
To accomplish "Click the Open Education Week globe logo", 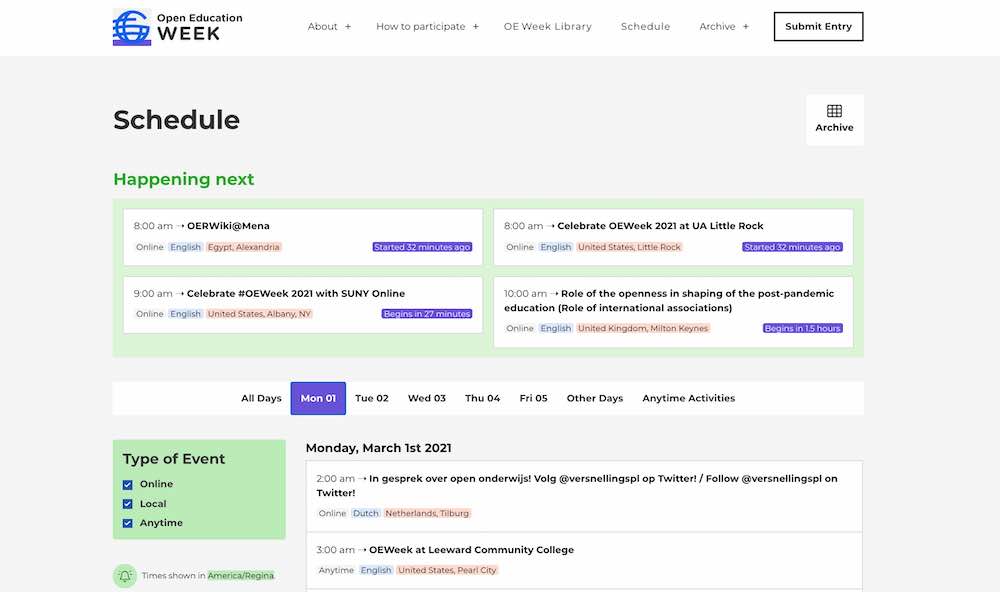I will point(132,27).
